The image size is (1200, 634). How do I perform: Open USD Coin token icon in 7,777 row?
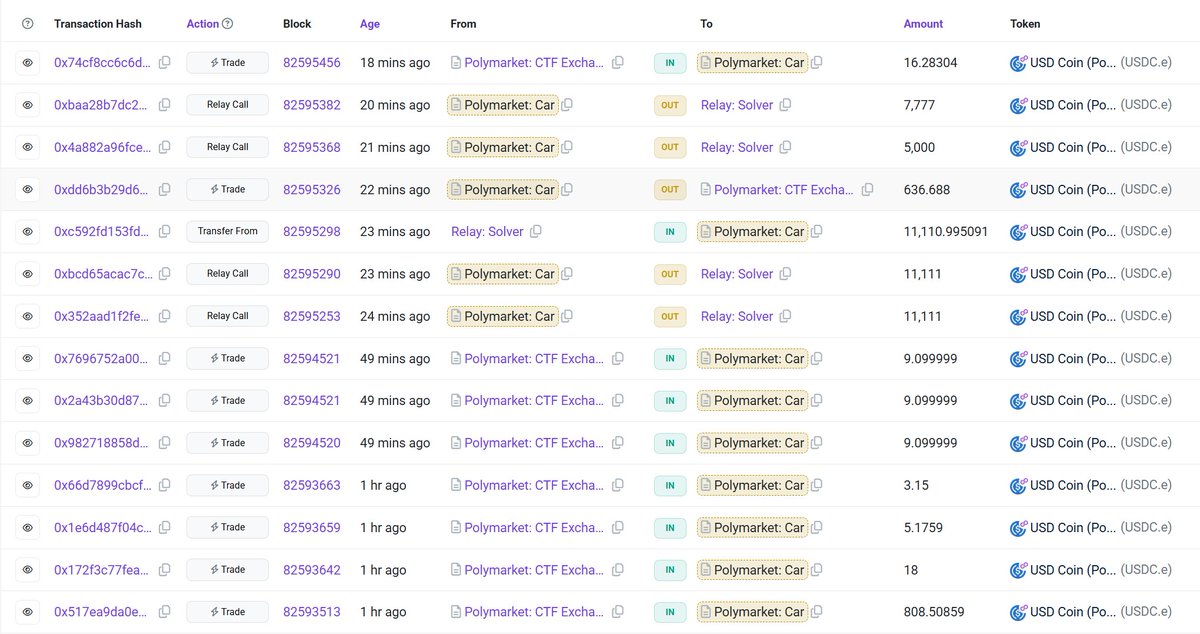[x=1019, y=105]
